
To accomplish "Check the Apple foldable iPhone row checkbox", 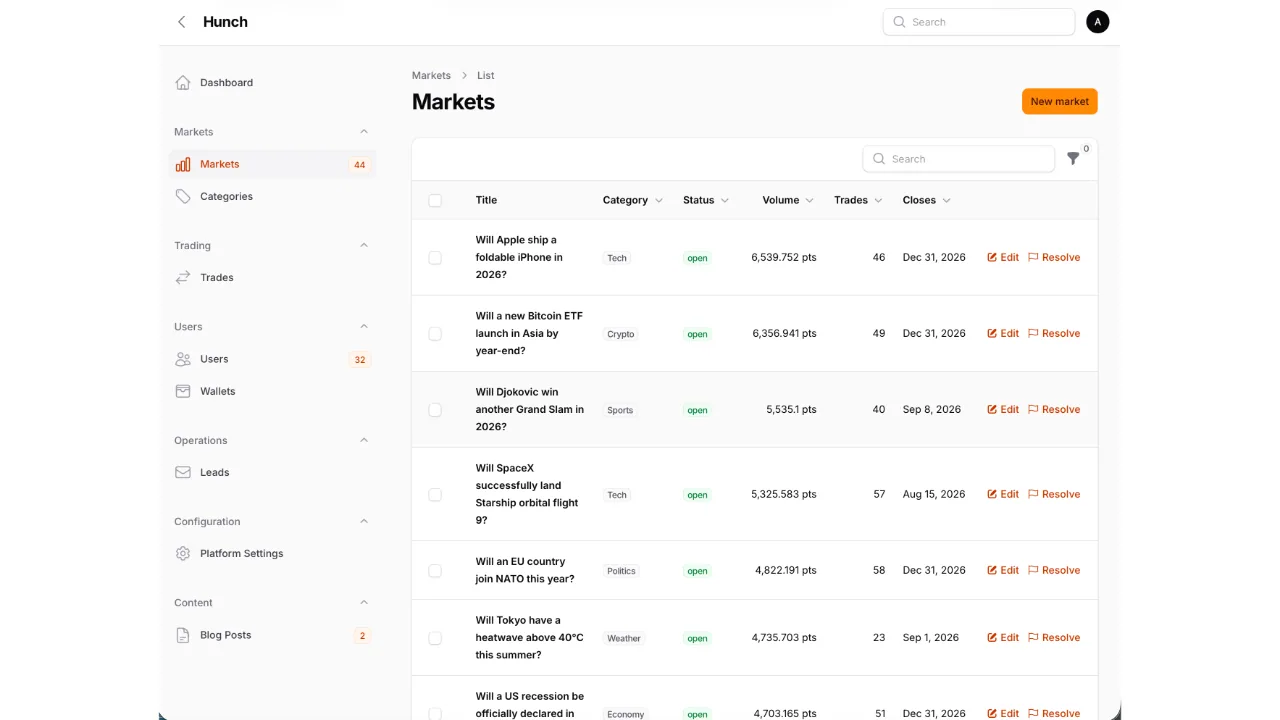I will pyautogui.click(x=435, y=258).
